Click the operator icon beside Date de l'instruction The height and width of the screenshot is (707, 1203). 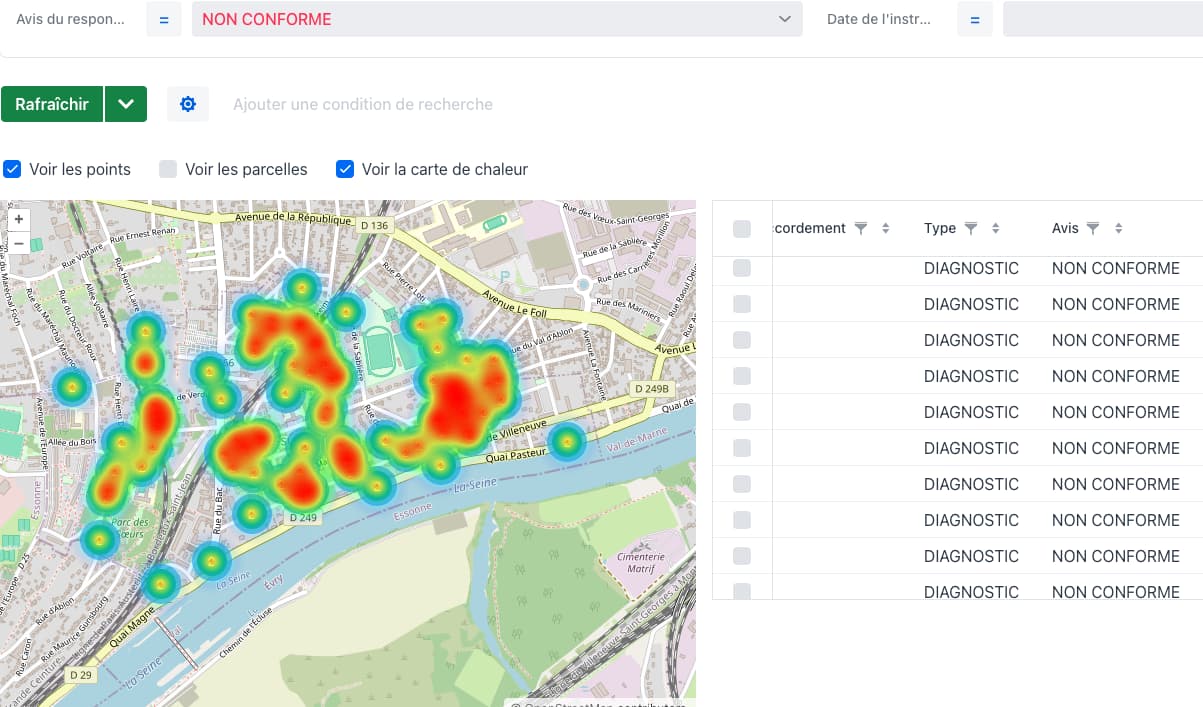pos(975,19)
